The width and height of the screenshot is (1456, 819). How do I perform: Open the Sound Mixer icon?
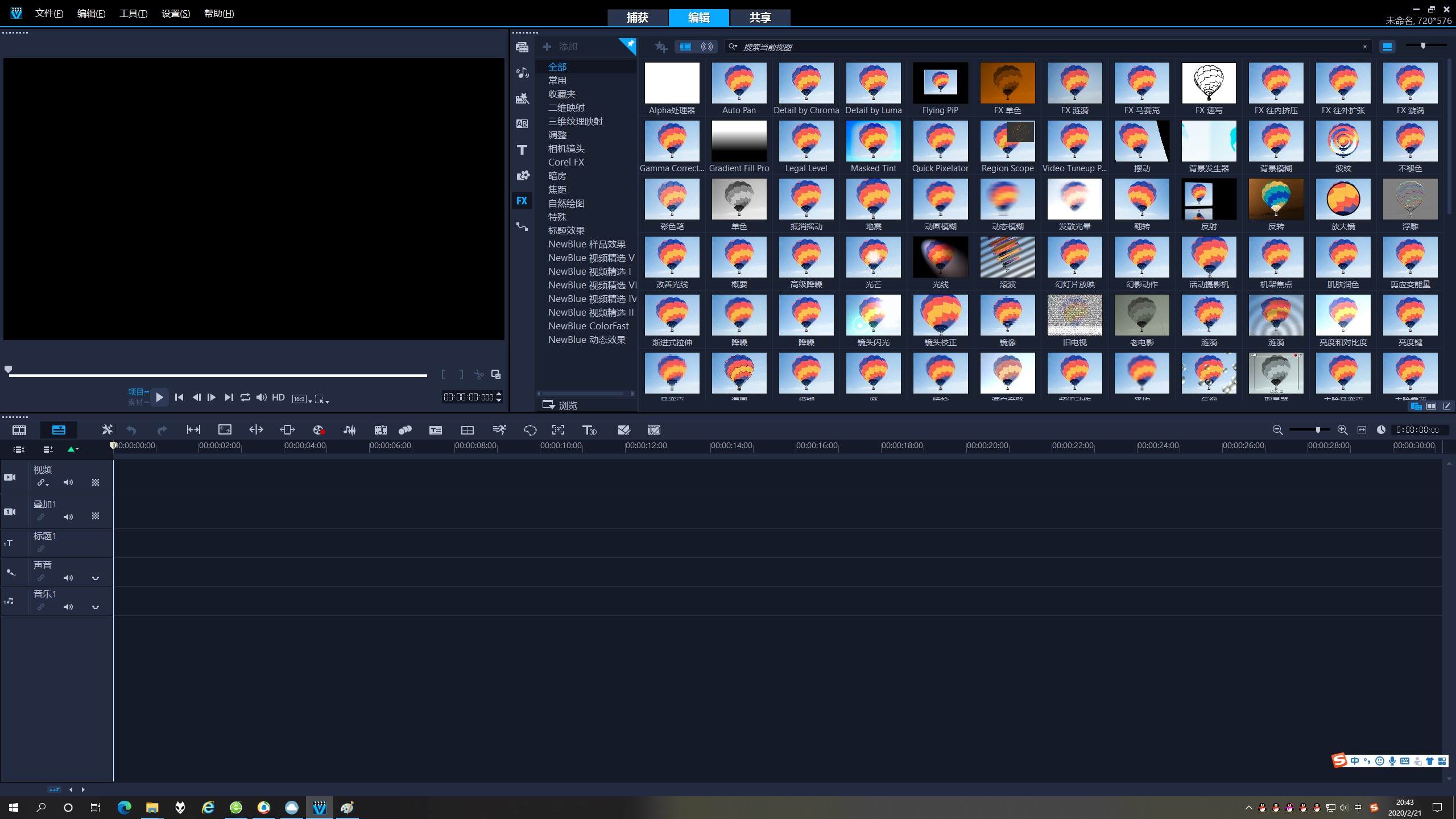tap(350, 430)
